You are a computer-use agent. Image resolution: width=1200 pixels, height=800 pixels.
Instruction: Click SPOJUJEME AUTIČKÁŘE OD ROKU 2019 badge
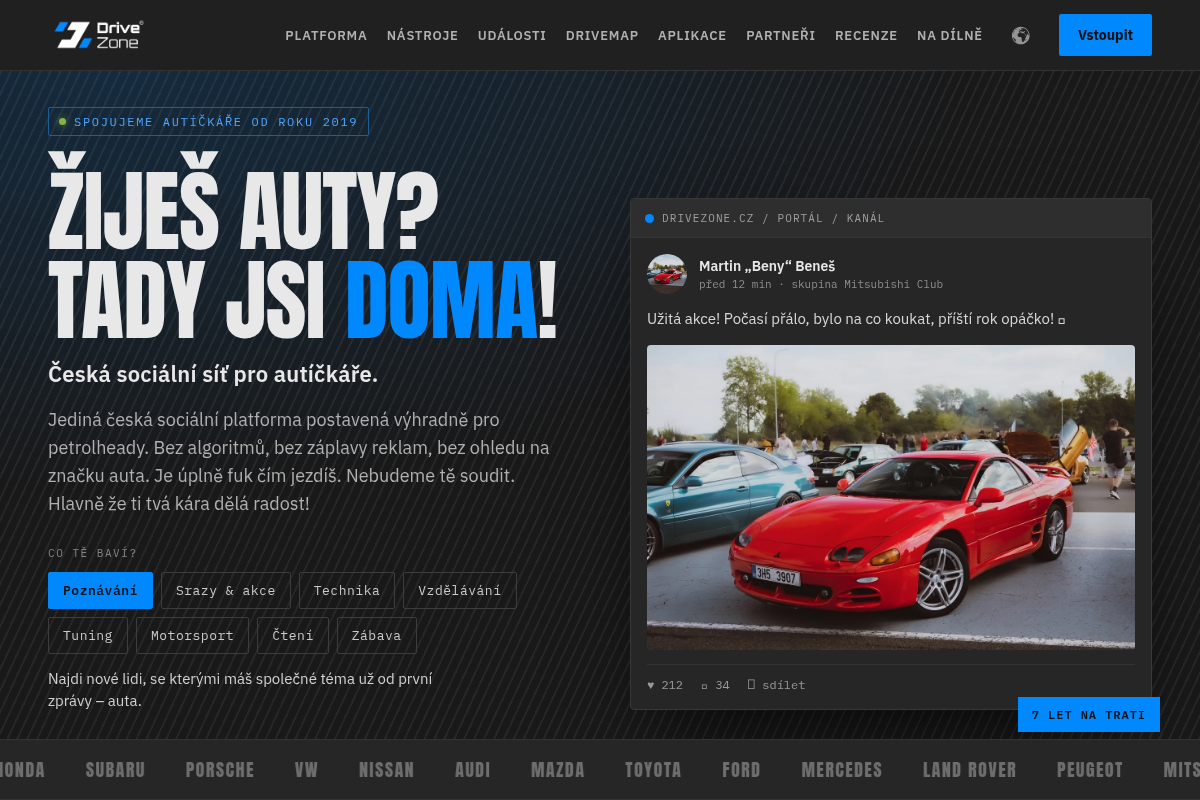point(208,121)
